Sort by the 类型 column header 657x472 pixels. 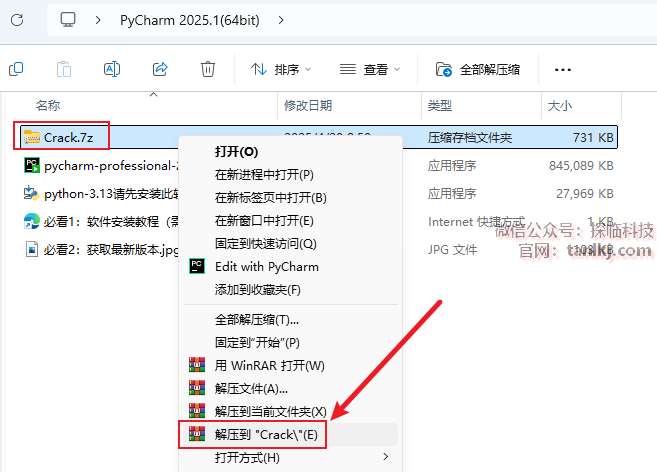click(x=440, y=106)
